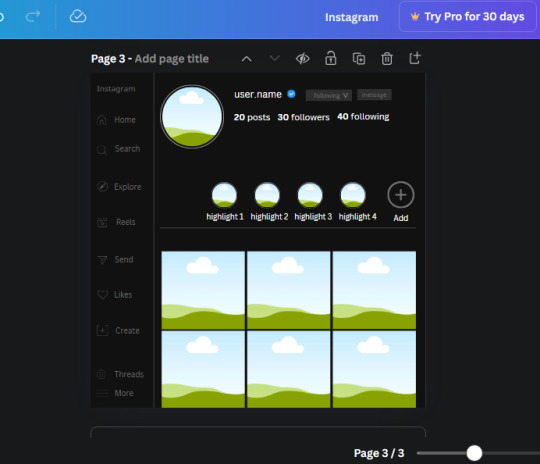Select the highlight 1 label
Viewport: 540px width, 464px height.
(x=225, y=217)
